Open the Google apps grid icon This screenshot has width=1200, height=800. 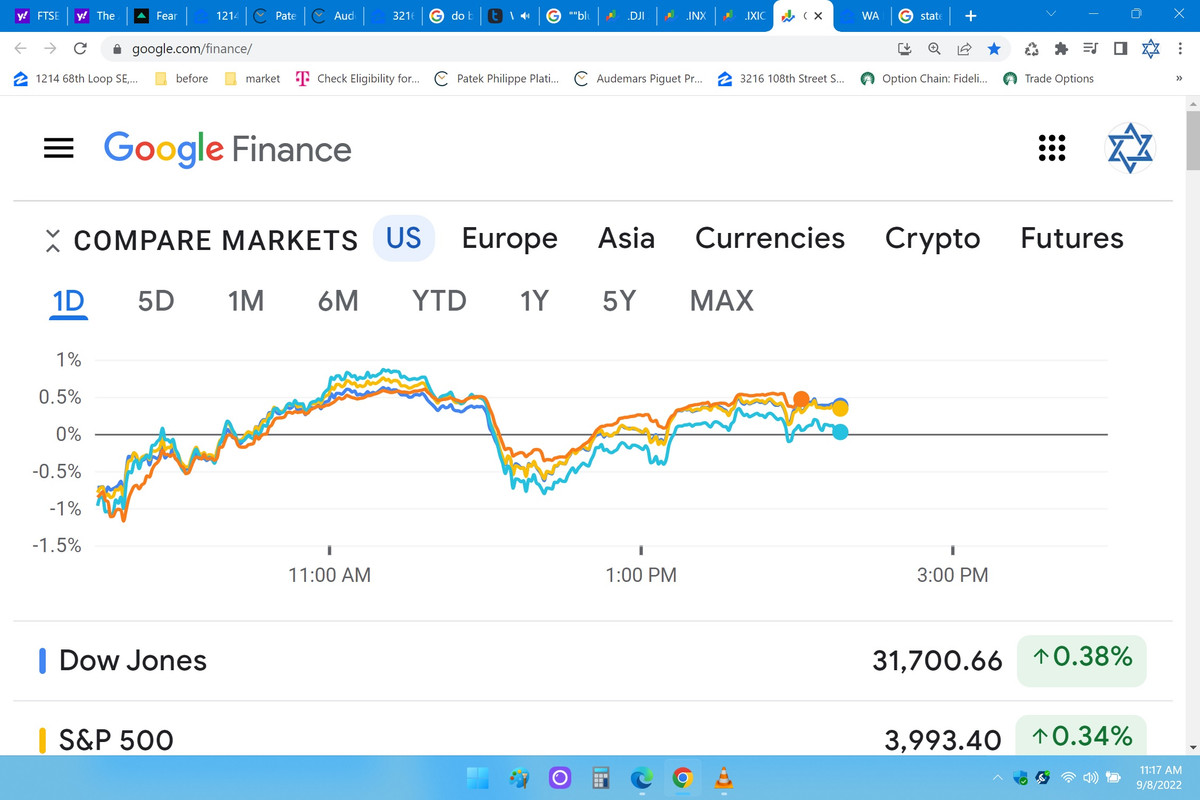coord(1051,148)
